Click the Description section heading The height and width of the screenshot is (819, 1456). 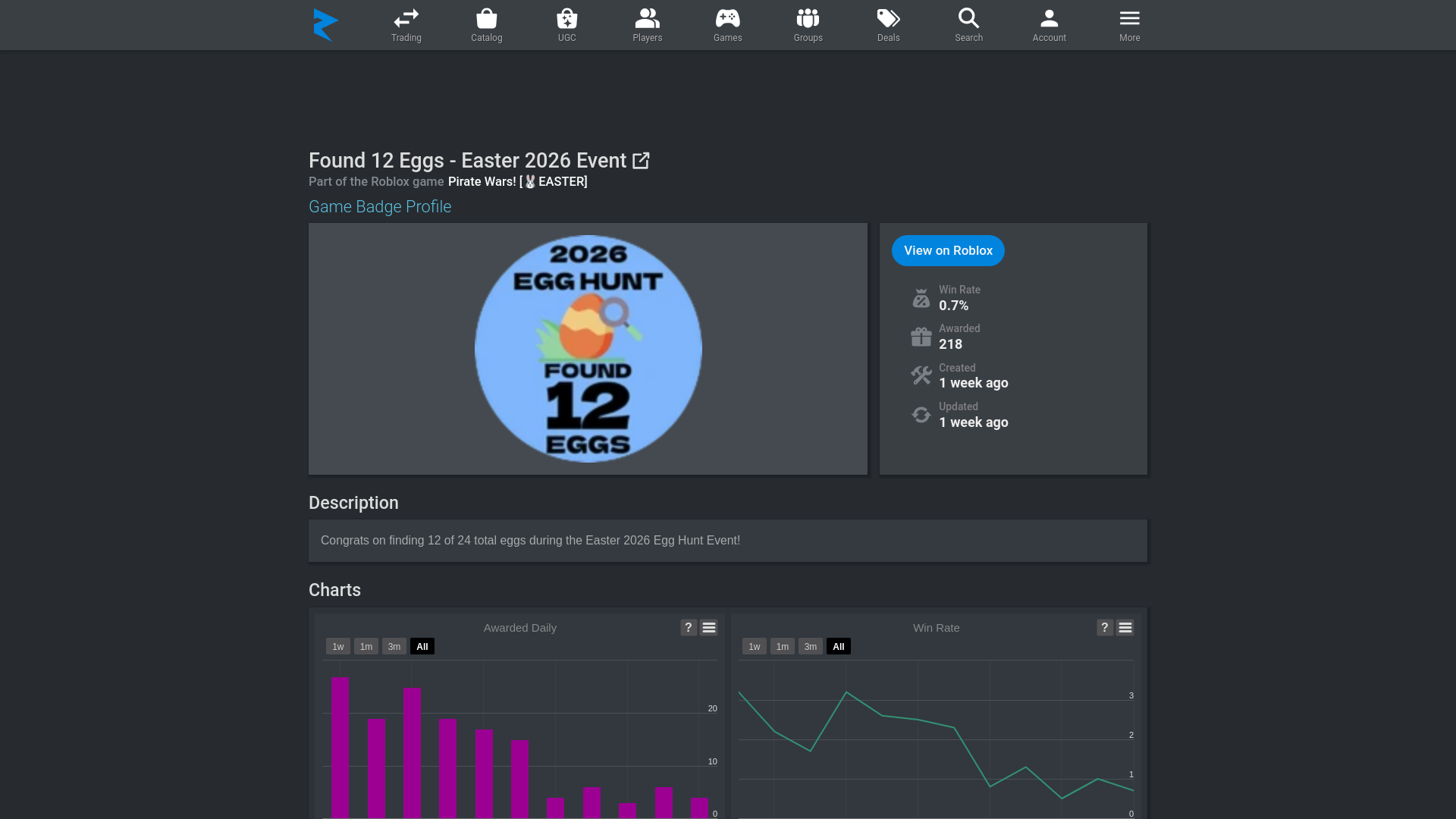(353, 503)
